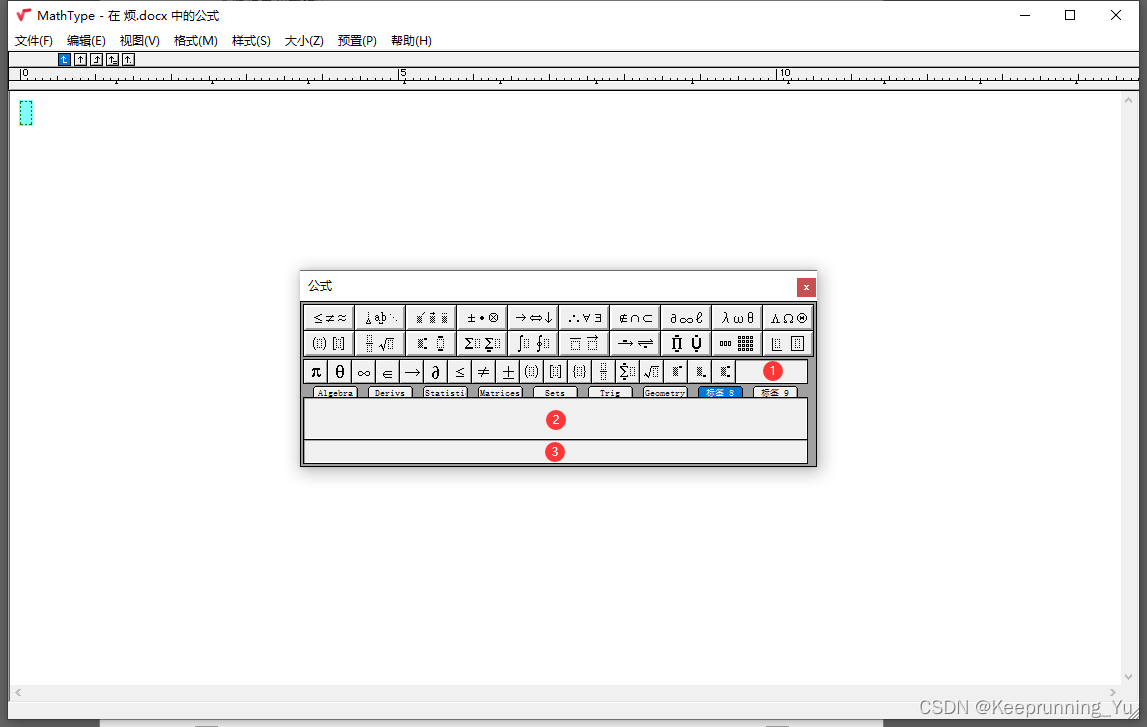Open the 文件(F) menu
This screenshot has height=727, width=1147.
[34, 41]
